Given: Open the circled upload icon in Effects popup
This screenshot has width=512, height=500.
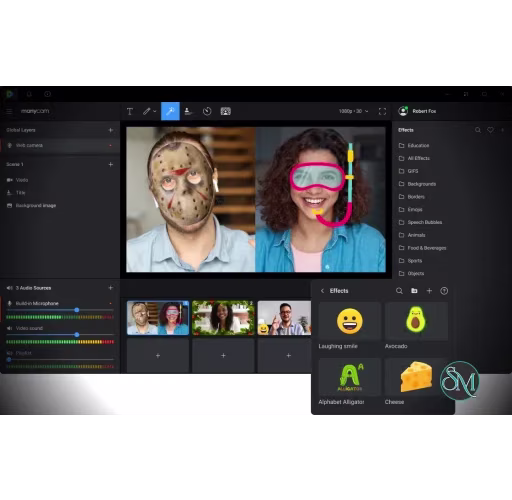Looking at the screenshot, I should (x=444, y=291).
